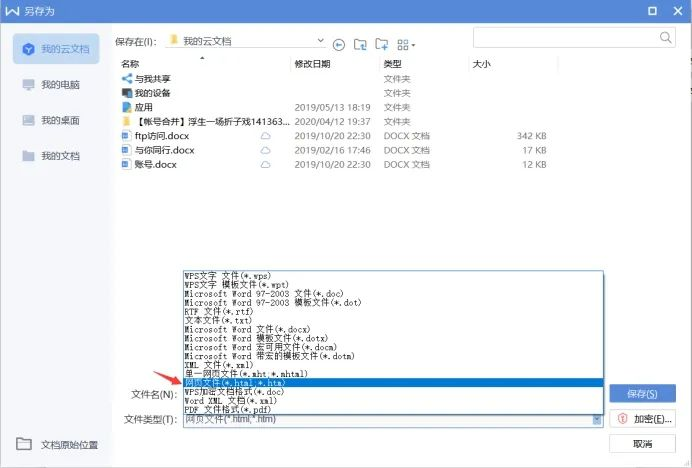This screenshot has height=468, width=692.
Task: Click the back navigation arrow icon
Action: (338, 45)
